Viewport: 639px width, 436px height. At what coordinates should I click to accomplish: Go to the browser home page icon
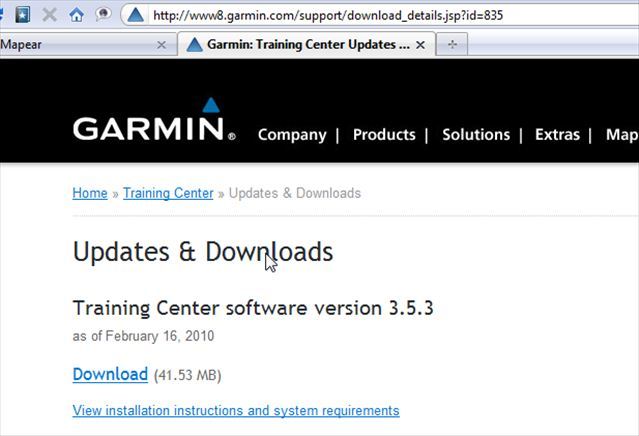click(76, 15)
